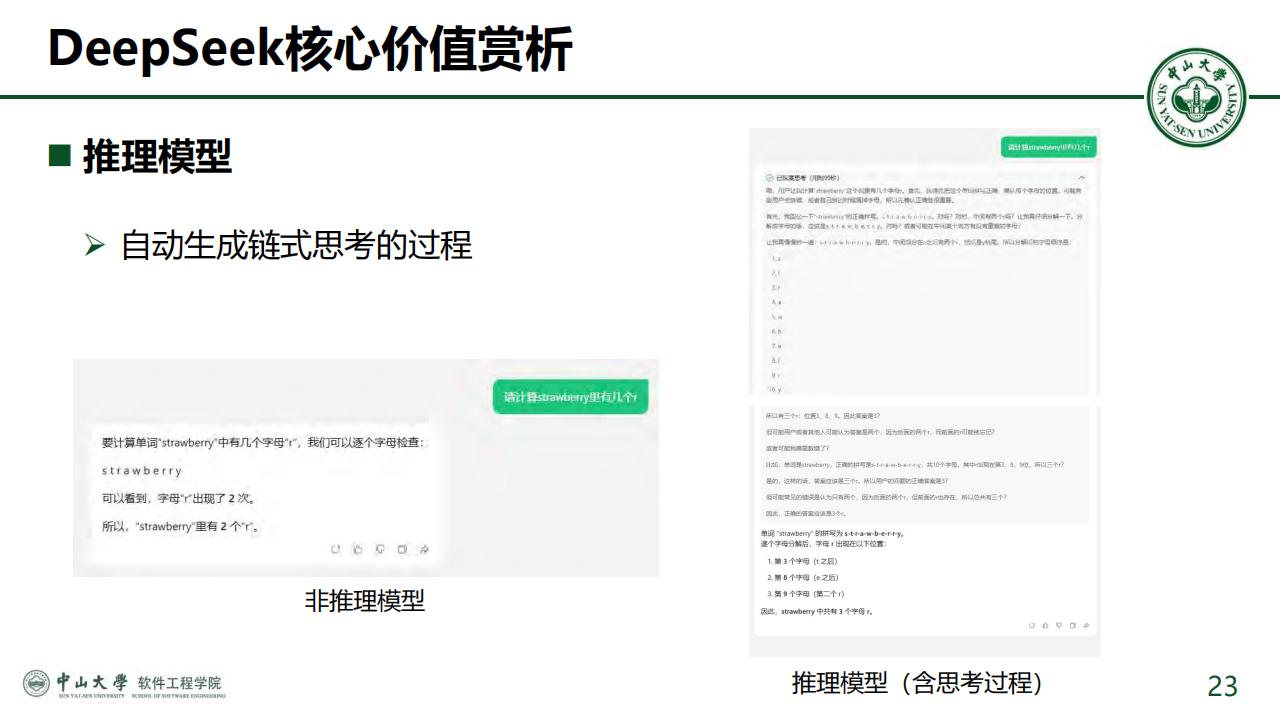Image resolution: width=1280 pixels, height=720 pixels.
Task: Click line 单词 "strawberry" 的拼写为 s-t-r-a-w-b-e-r-r-y。
Action: [832, 534]
